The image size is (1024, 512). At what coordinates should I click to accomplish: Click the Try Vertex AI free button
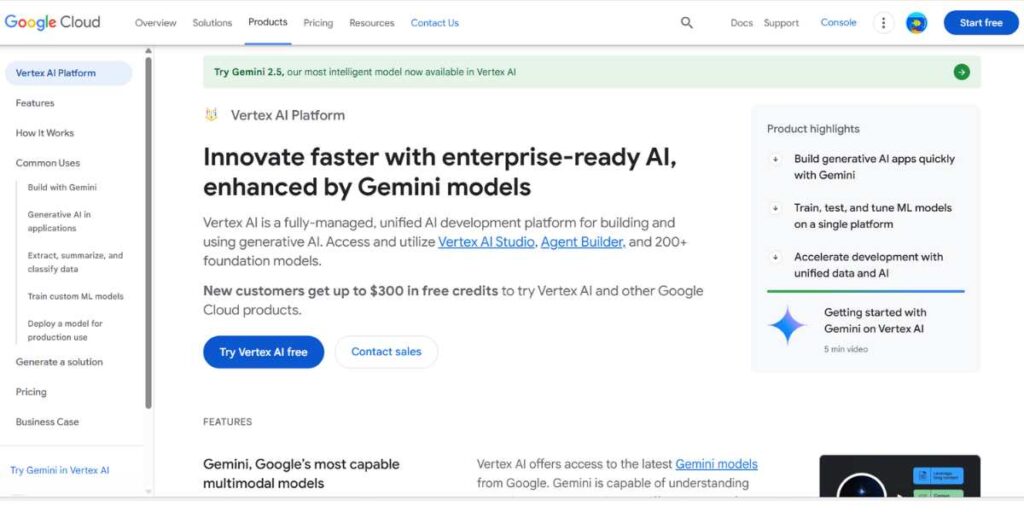[263, 352]
